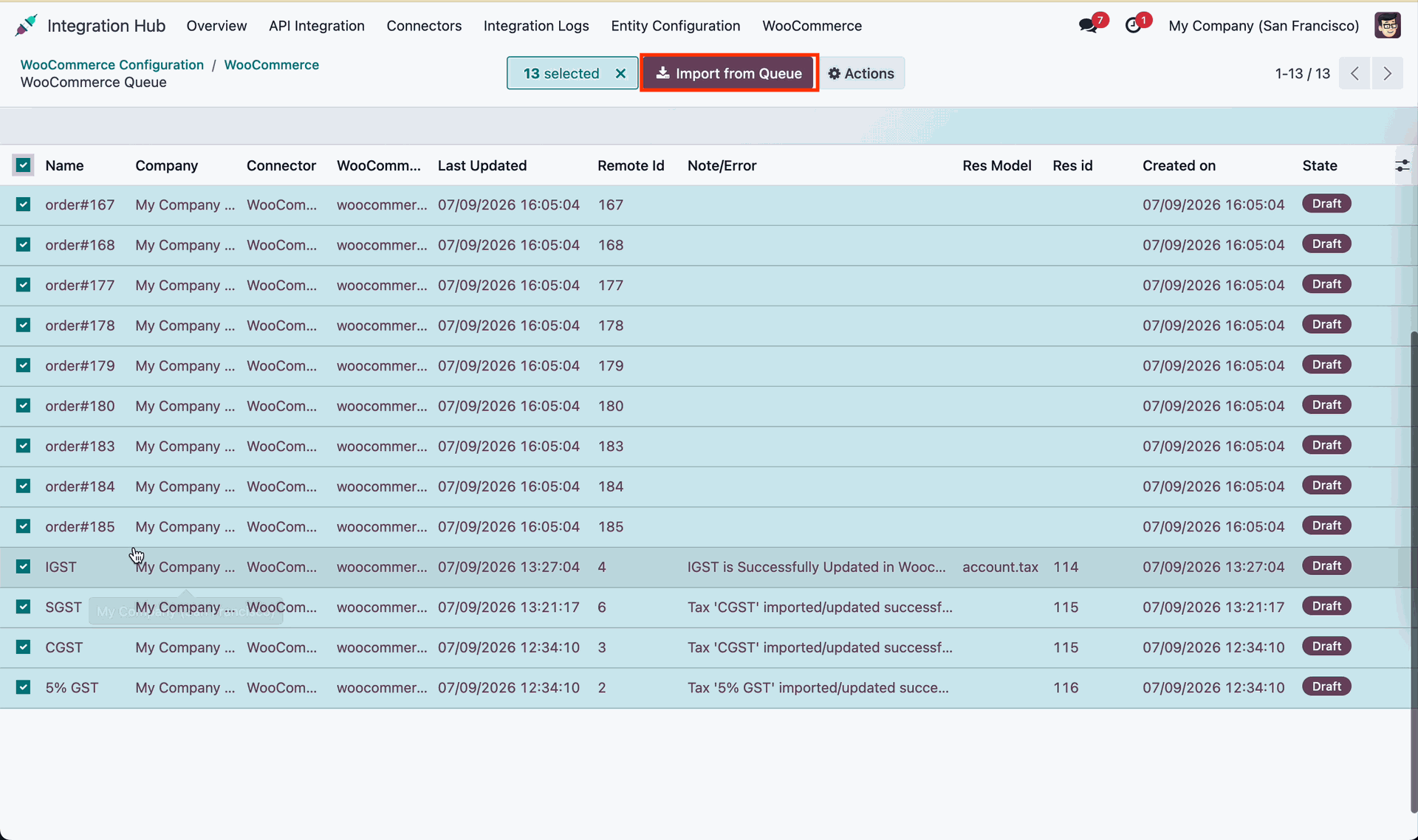
Task: Click the Draft badge in order#177 row
Action: (x=1326, y=284)
